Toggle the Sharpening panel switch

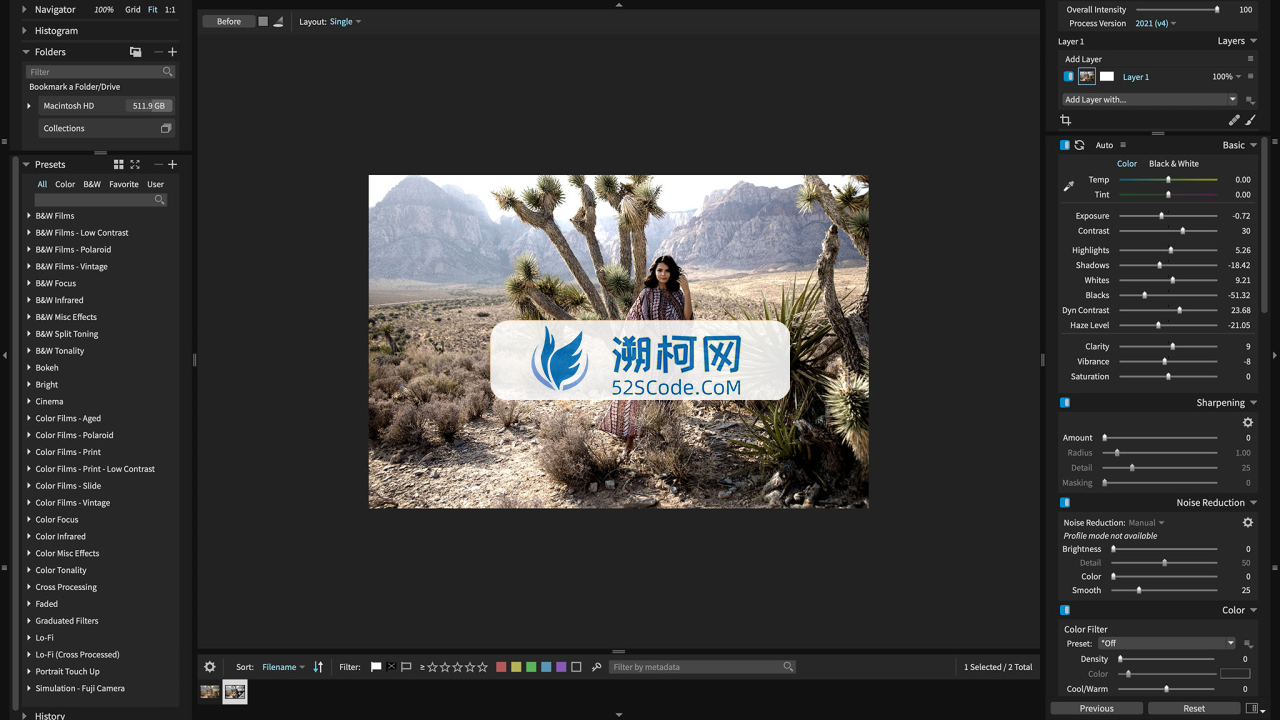[1065, 403]
